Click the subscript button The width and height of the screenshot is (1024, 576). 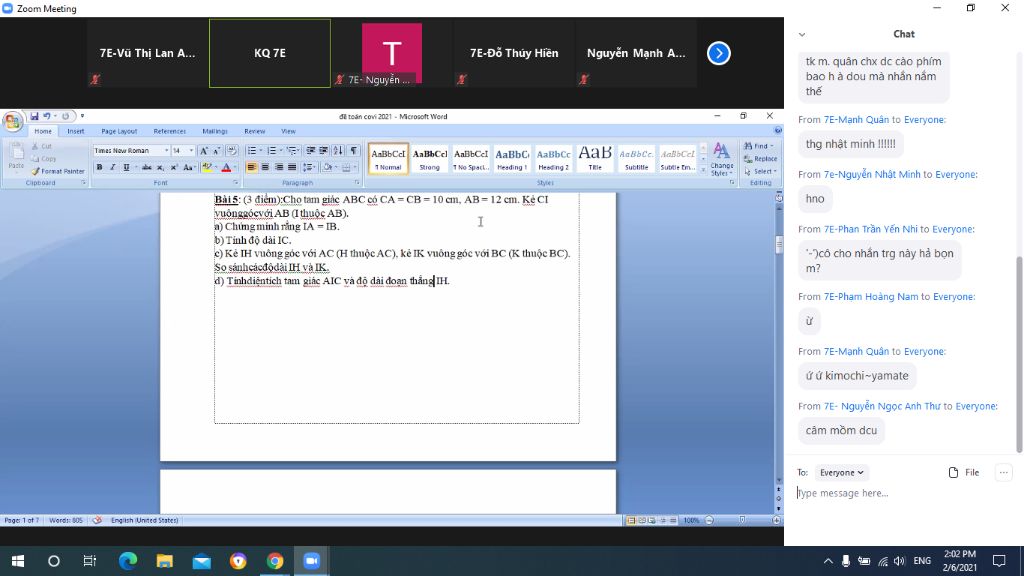point(161,168)
